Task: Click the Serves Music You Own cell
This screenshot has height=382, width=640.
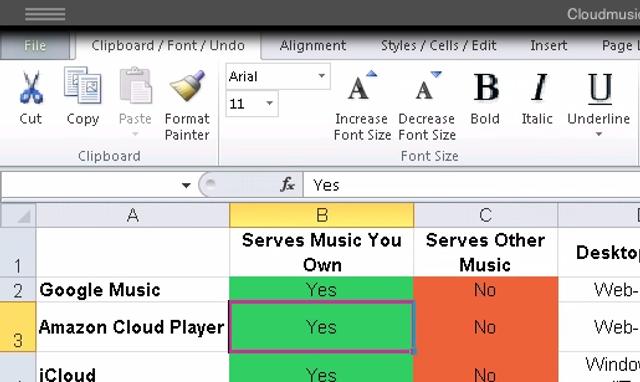Action: tap(322, 252)
